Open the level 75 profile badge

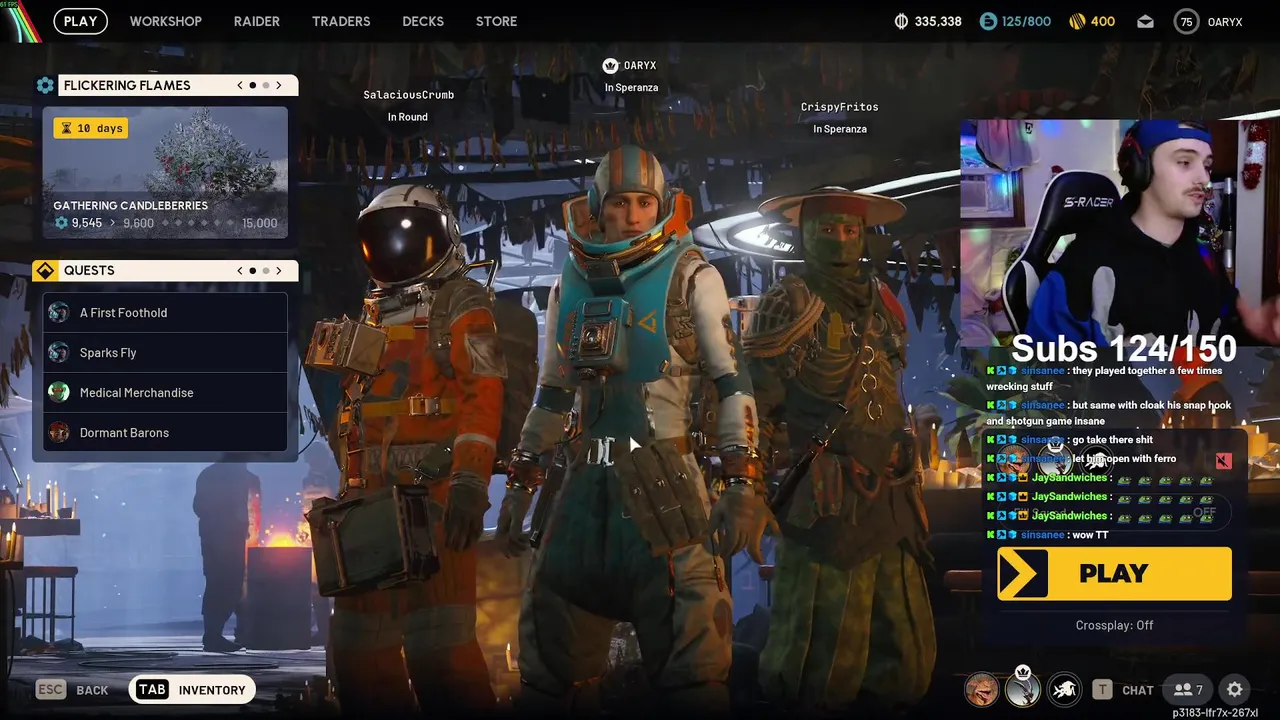click(x=1186, y=21)
